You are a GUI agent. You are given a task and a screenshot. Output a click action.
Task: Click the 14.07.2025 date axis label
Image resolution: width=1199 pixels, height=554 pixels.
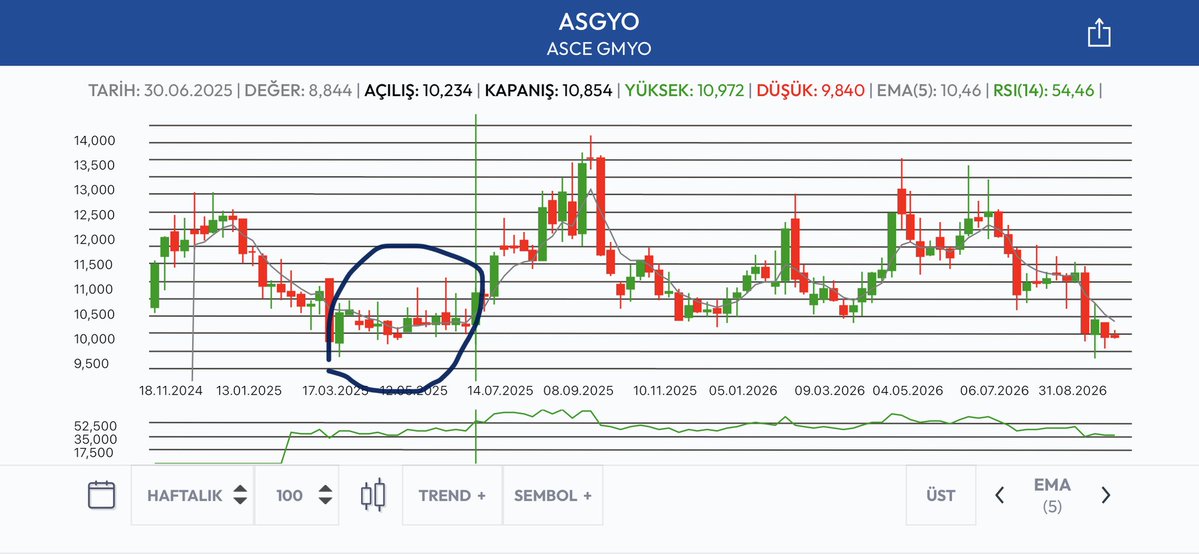(501, 390)
